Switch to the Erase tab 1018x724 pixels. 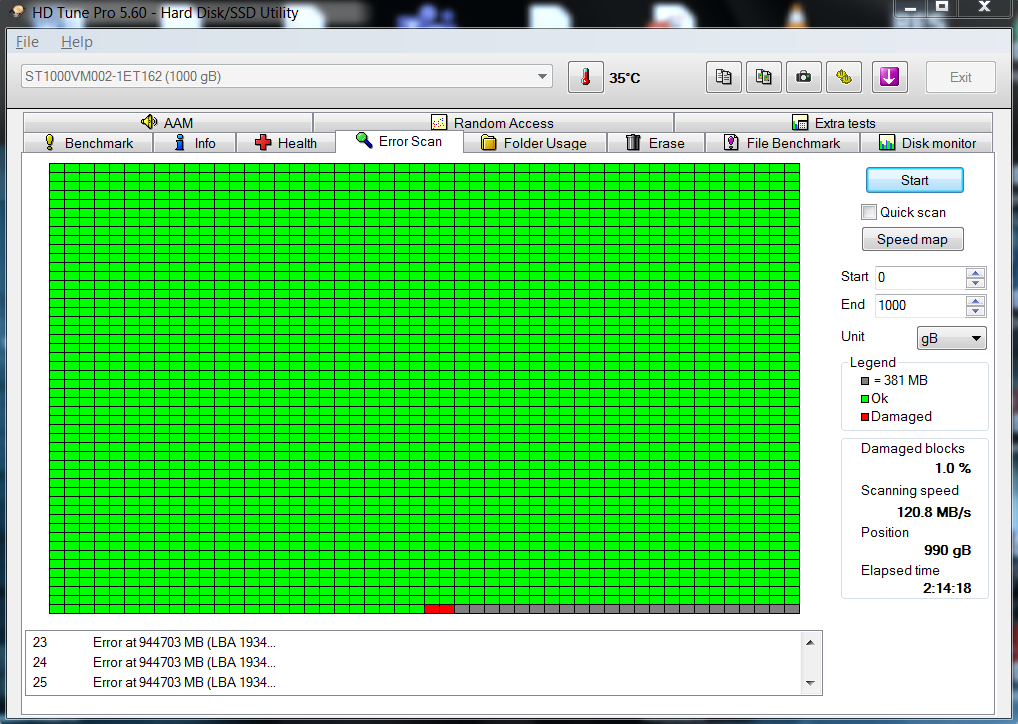pos(655,143)
